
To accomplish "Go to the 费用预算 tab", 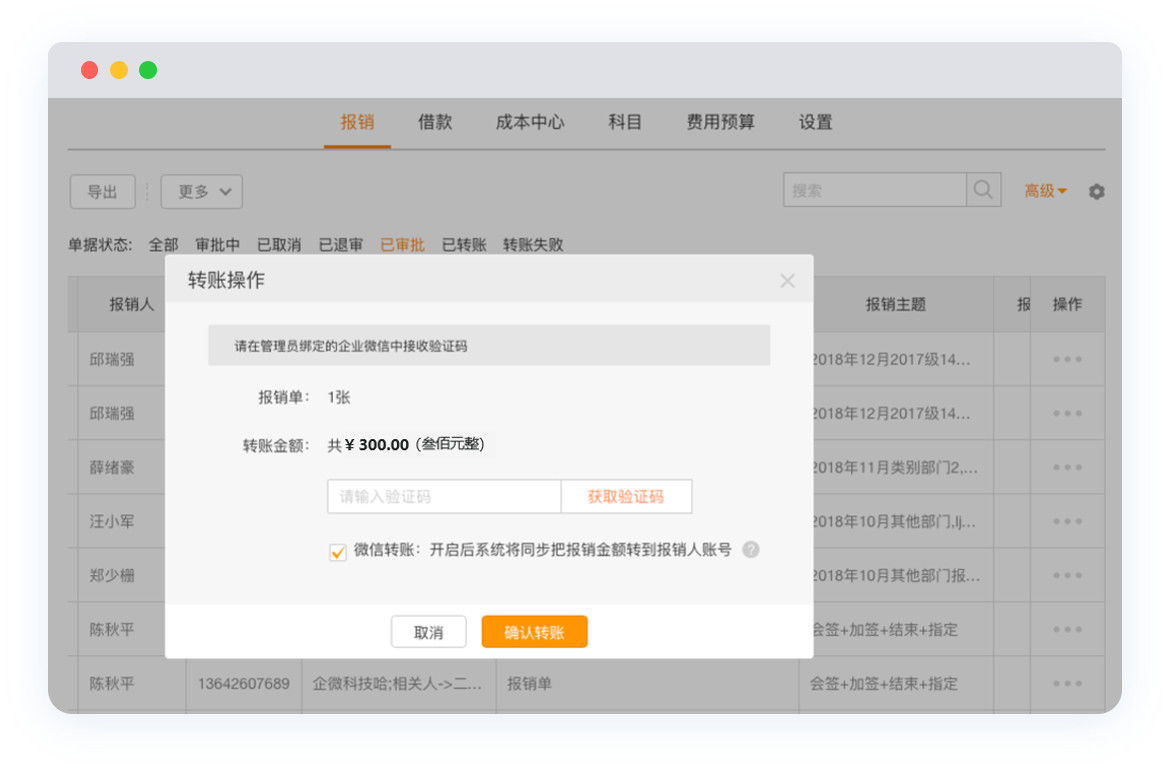I will tap(721, 122).
